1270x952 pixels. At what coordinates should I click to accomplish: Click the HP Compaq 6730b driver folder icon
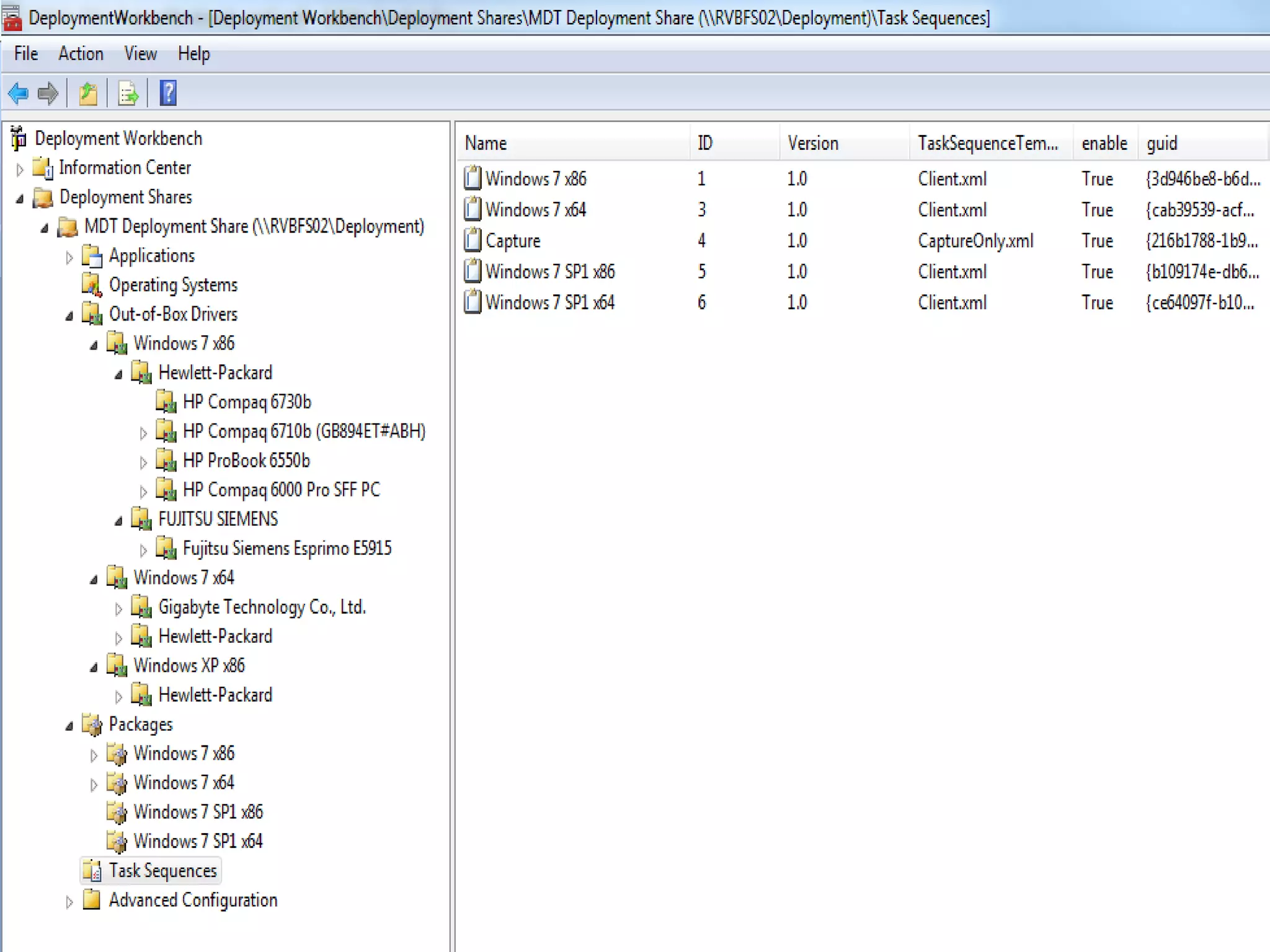(x=166, y=402)
